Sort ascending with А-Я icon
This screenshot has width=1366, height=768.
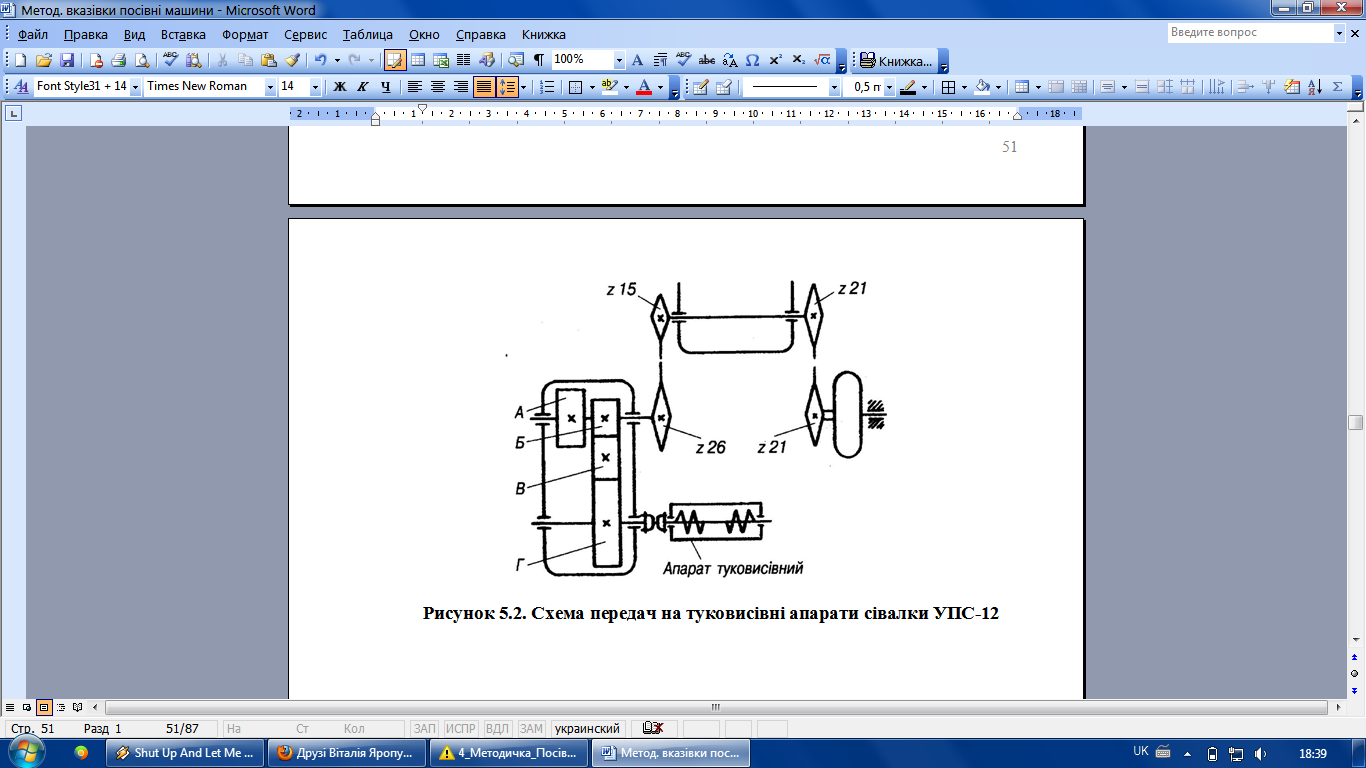pos(1314,87)
